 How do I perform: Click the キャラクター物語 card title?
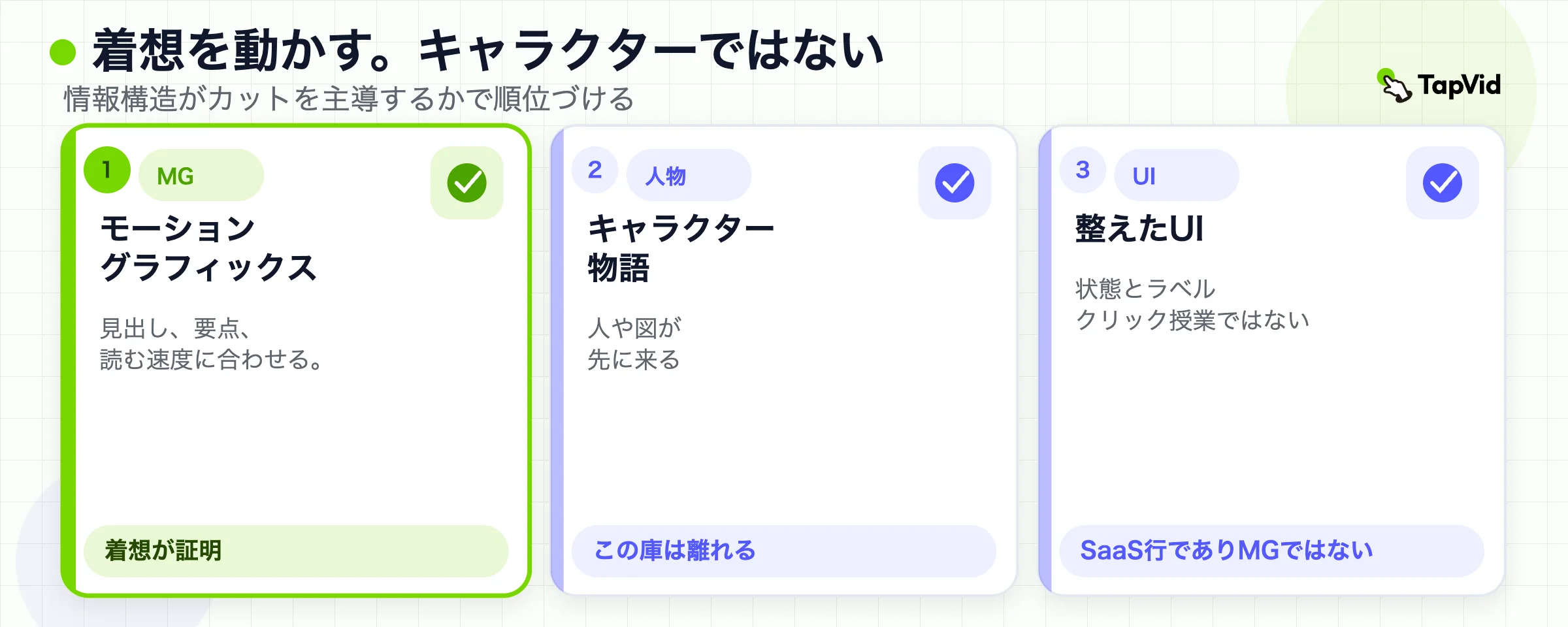(x=681, y=248)
